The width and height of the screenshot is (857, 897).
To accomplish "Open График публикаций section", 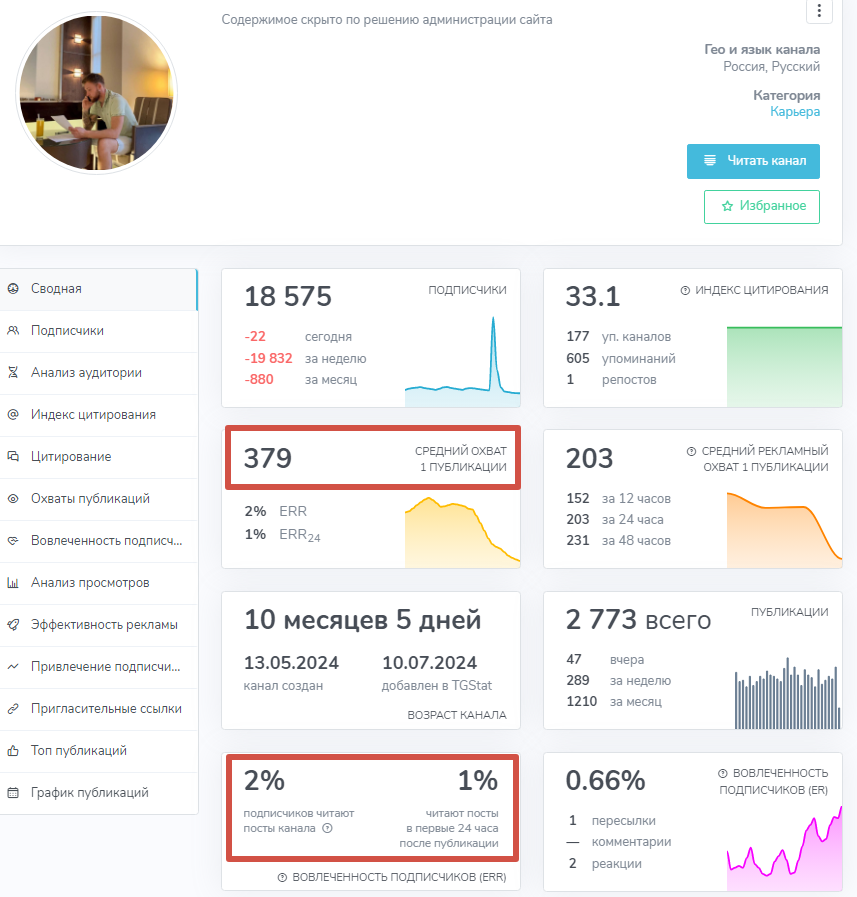I will coord(98,792).
